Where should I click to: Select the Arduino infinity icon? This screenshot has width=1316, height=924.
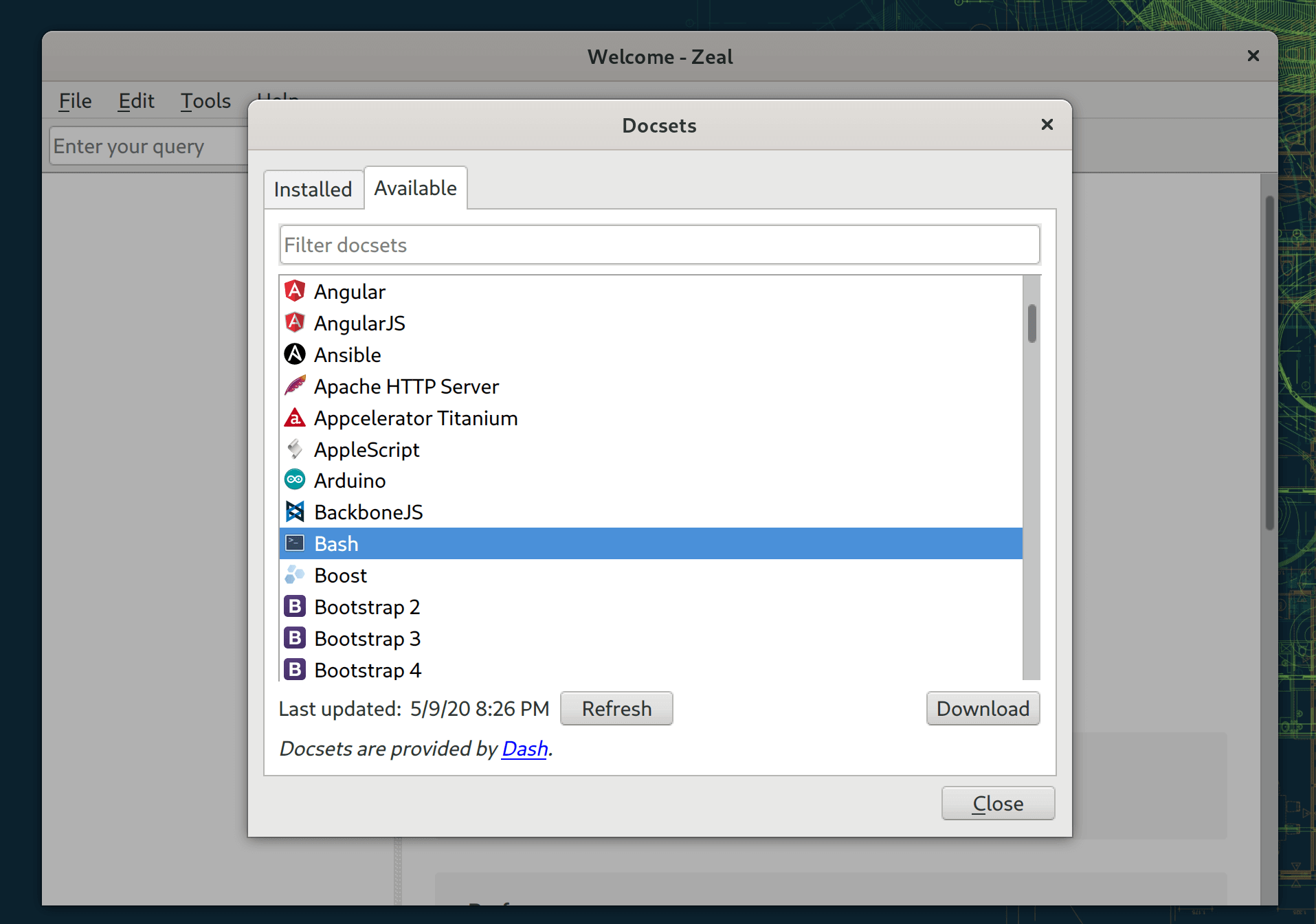pos(295,480)
